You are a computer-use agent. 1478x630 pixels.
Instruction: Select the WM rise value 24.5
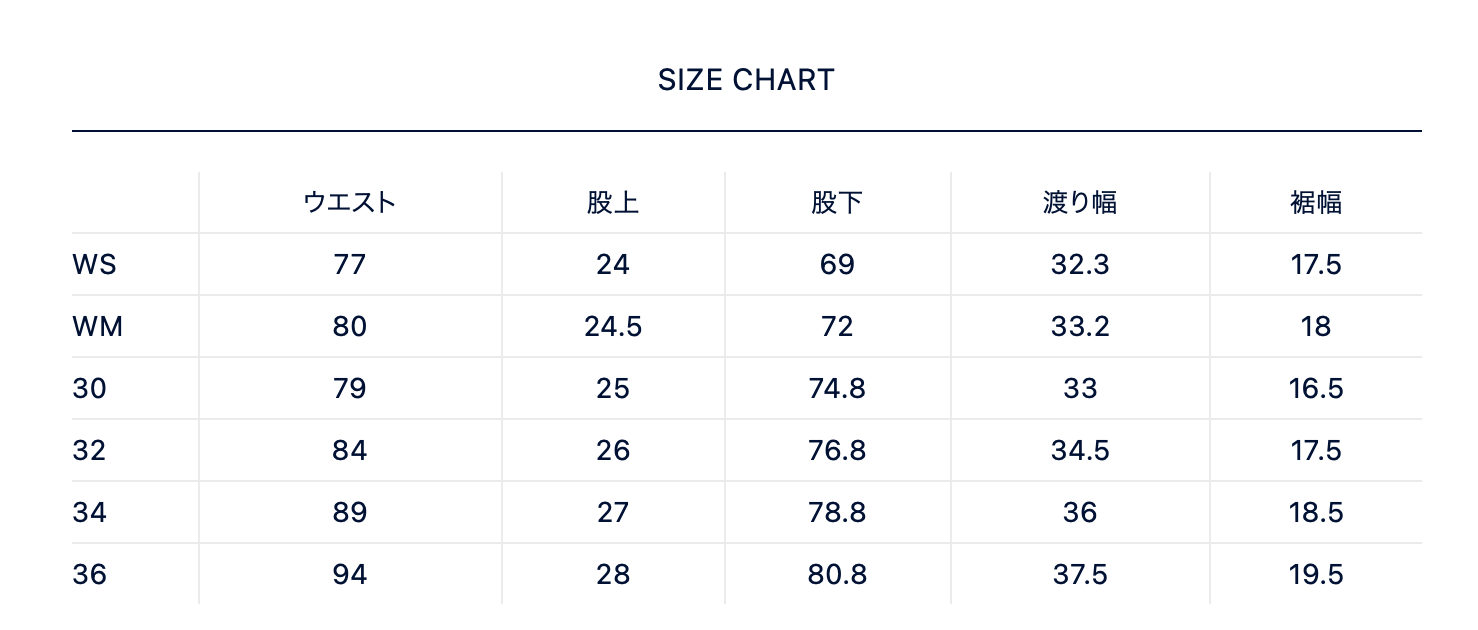tap(613, 327)
